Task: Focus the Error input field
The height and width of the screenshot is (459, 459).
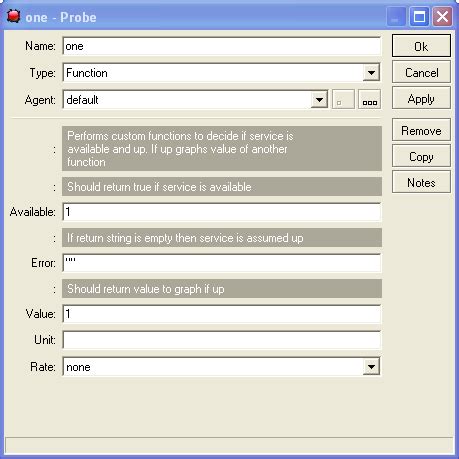Action: (221, 263)
